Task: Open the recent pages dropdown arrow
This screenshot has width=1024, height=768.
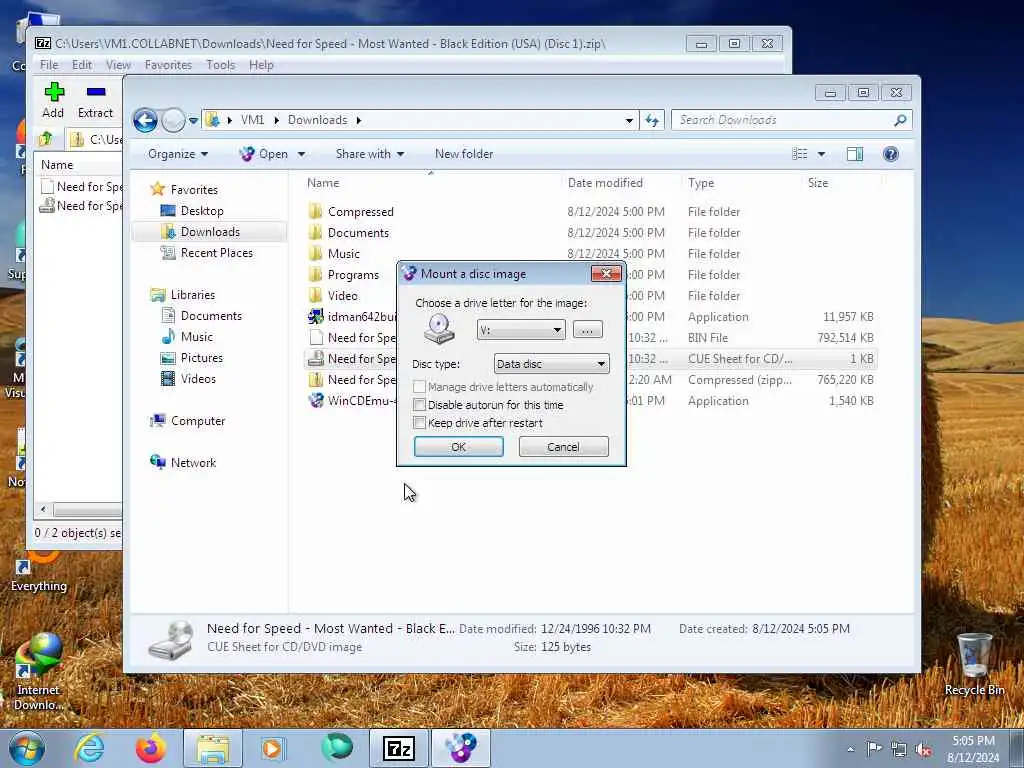Action: [x=193, y=120]
